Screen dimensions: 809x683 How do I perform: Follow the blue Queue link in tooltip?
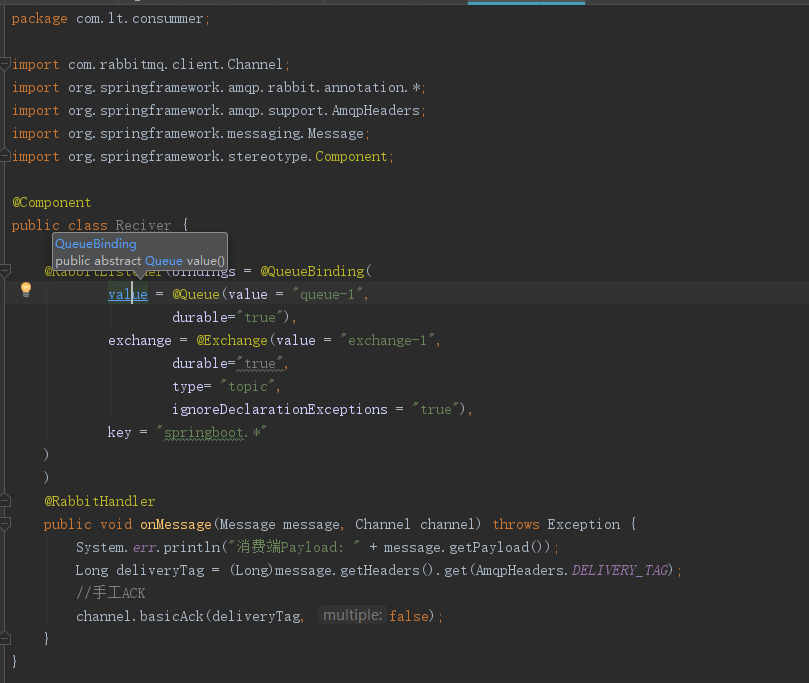(164, 260)
